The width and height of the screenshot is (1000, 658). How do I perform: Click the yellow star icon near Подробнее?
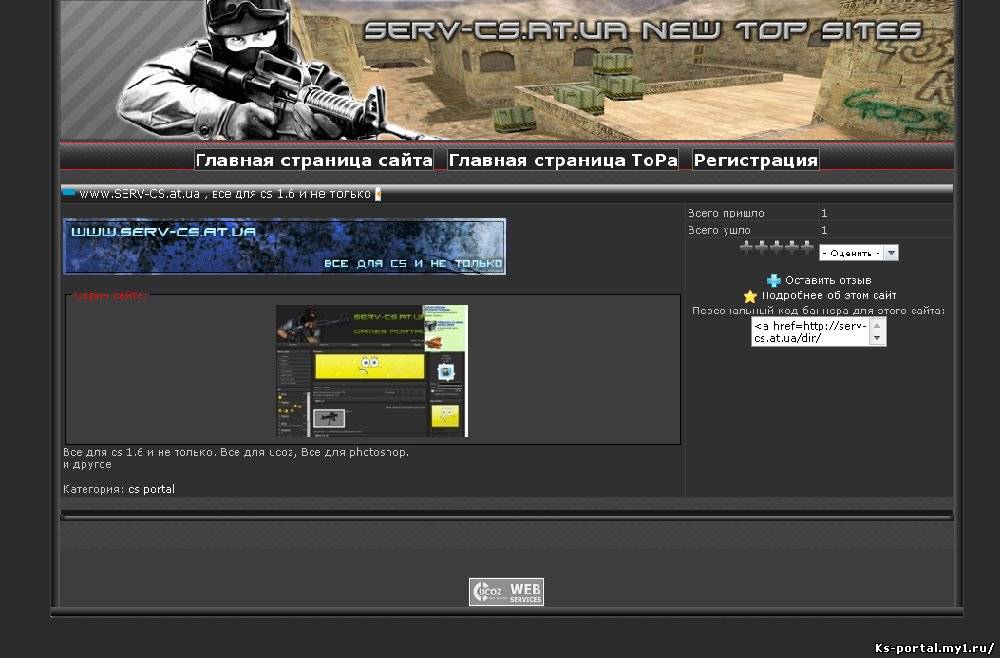(750, 296)
